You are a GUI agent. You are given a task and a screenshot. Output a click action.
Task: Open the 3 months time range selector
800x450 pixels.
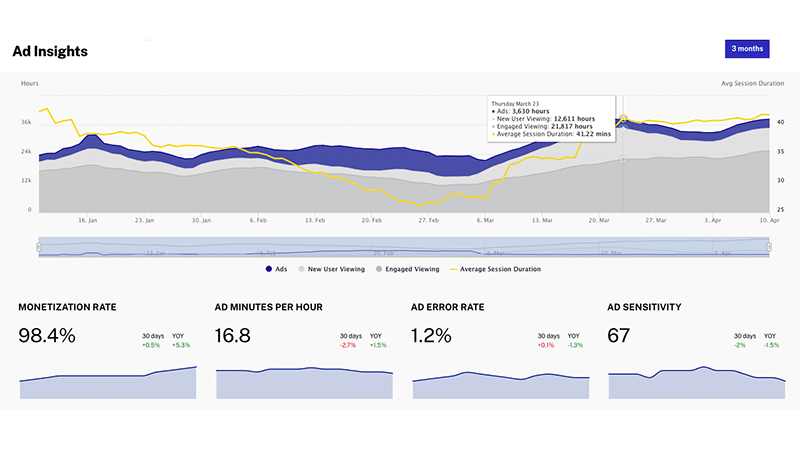coord(747,48)
